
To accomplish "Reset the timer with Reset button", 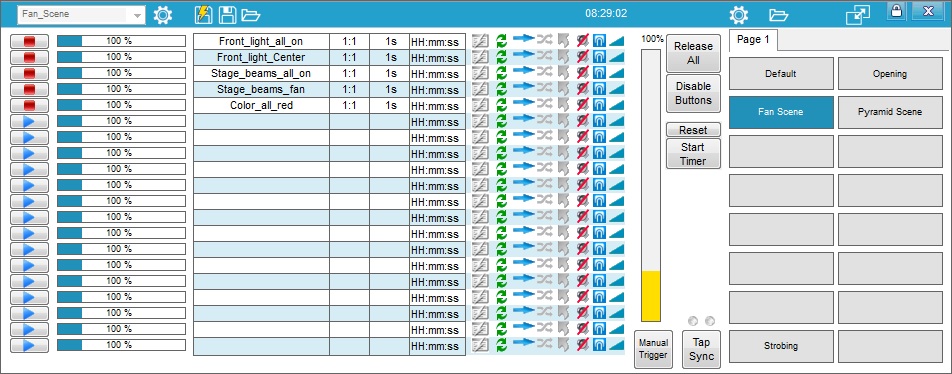I will pyautogui.click(x=693, y=130).
